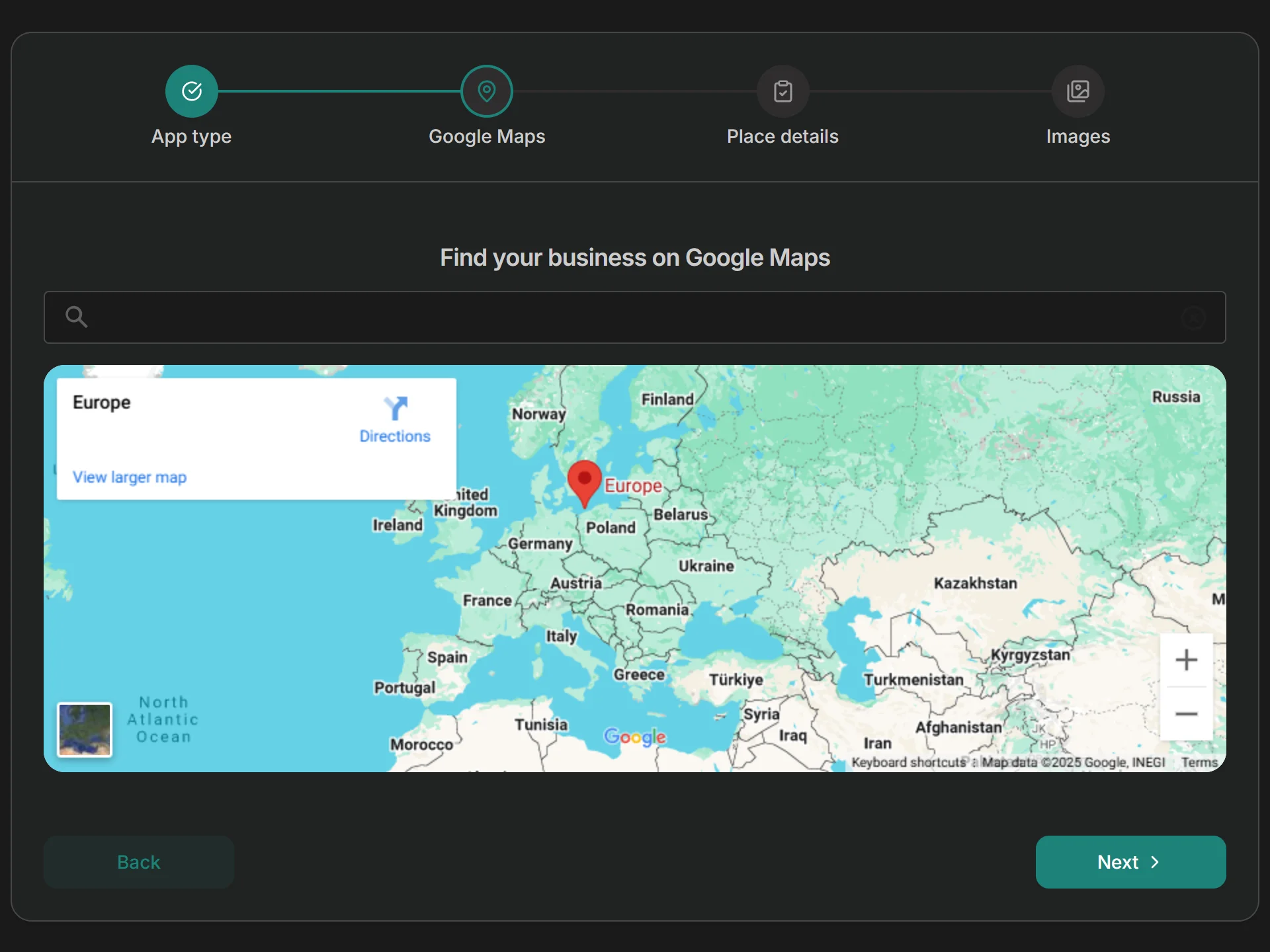Click the Belarus label on map
1270x952 pixels.
click(681, 514)
